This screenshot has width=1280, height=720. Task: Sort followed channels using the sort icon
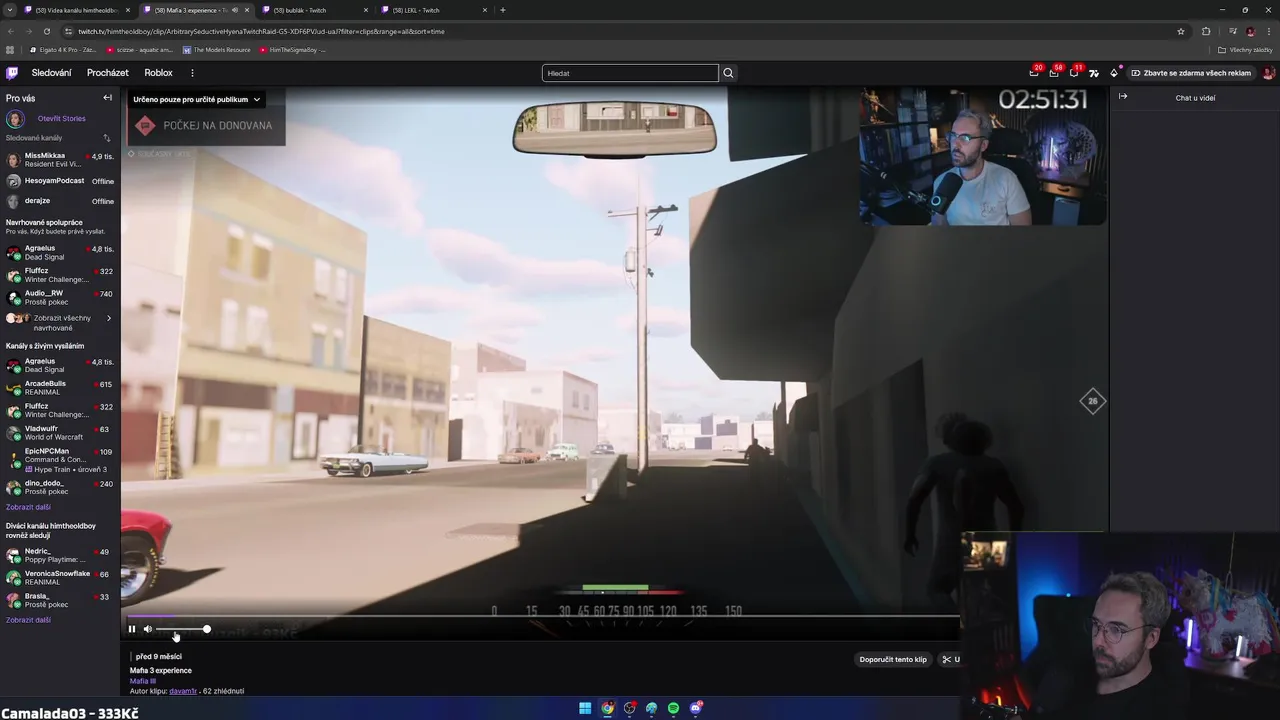point(107,138)
